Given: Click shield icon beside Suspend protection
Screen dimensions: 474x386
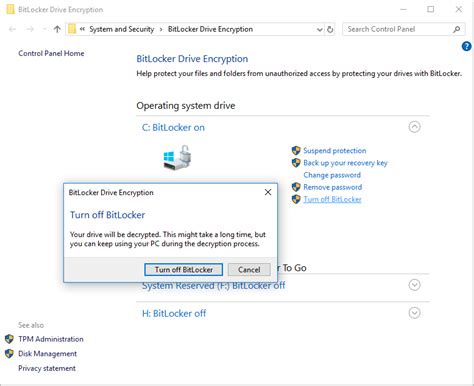Looking at the screenshot, I should [296, 151].
